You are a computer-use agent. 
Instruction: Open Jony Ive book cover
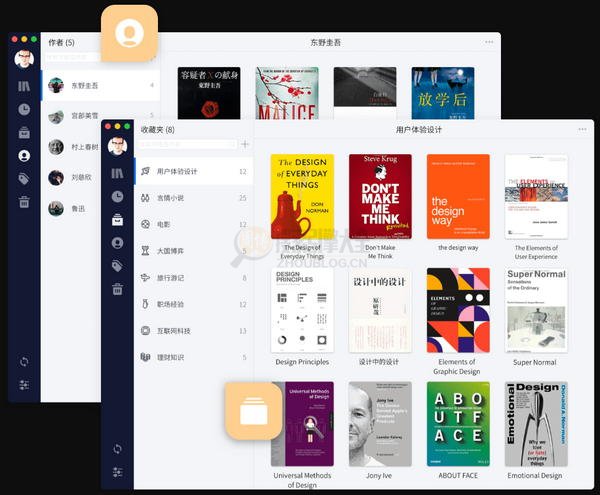[380, 424]
